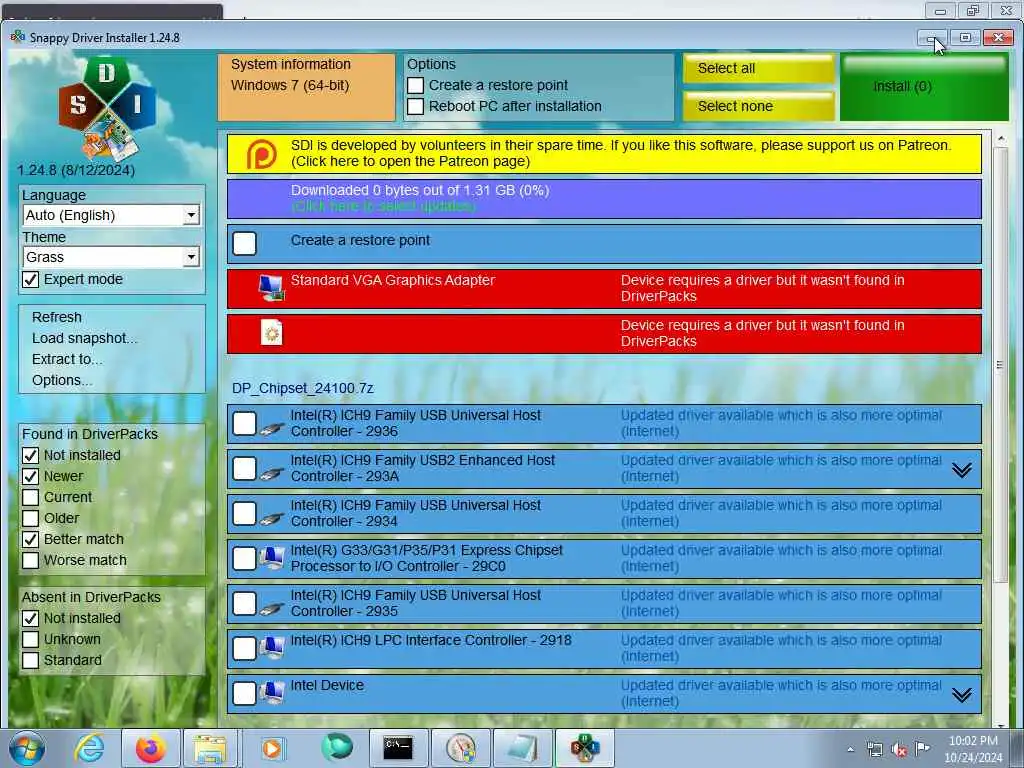Screen dimensions: 1024x768
Task: Expand the Intel Device row chevron
Action: pyautogui.click(x=961, y=695)
